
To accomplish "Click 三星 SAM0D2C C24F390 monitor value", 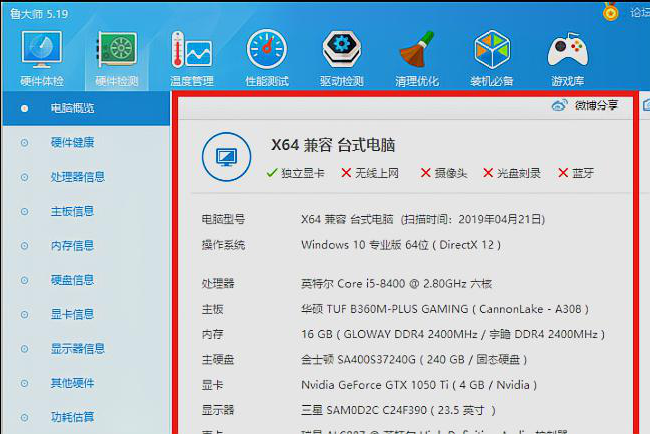I will tap(398, 410).
